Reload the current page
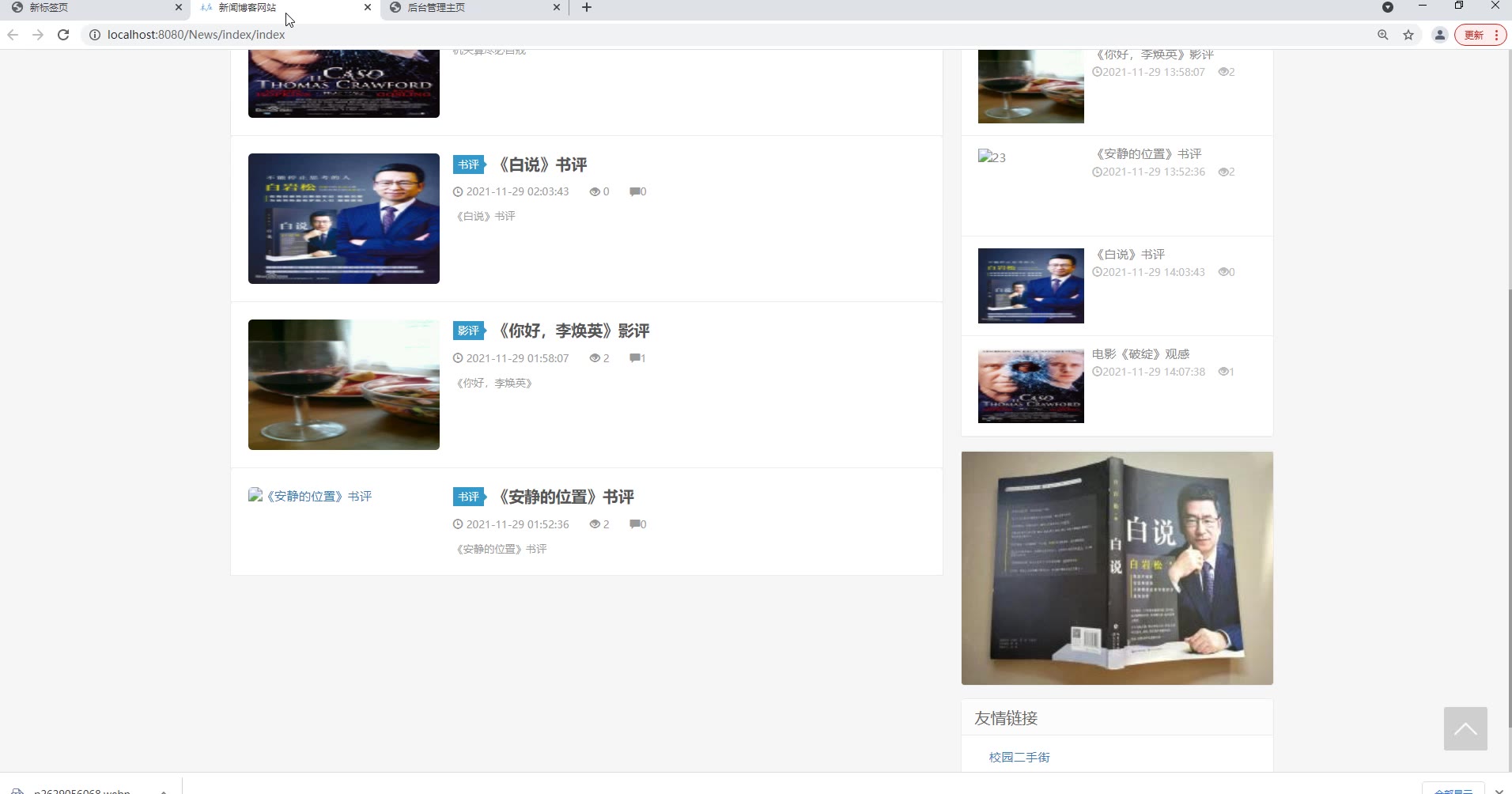 click(x=63, y=35)
